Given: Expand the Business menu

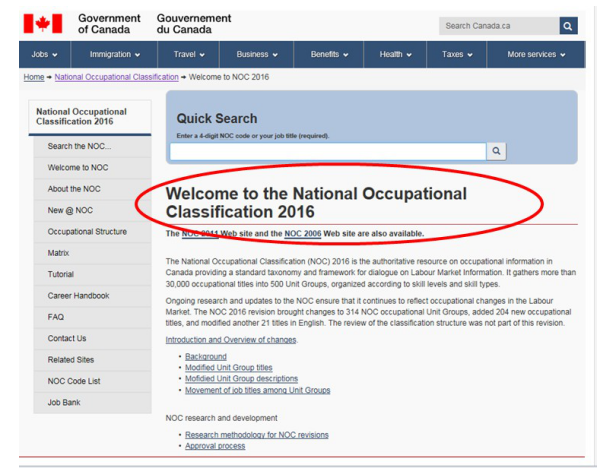Looking at the screenshot, I should click(x=257, y=54).
